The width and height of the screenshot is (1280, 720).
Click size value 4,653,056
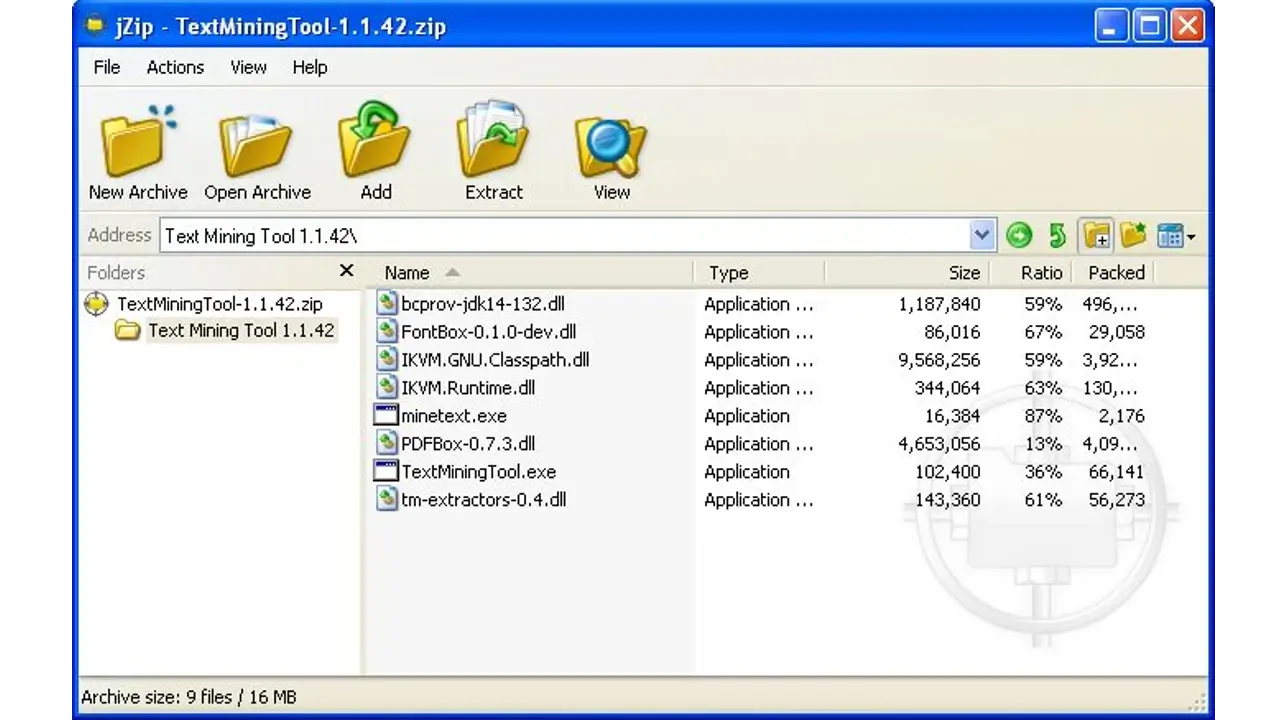click(939, 444)
